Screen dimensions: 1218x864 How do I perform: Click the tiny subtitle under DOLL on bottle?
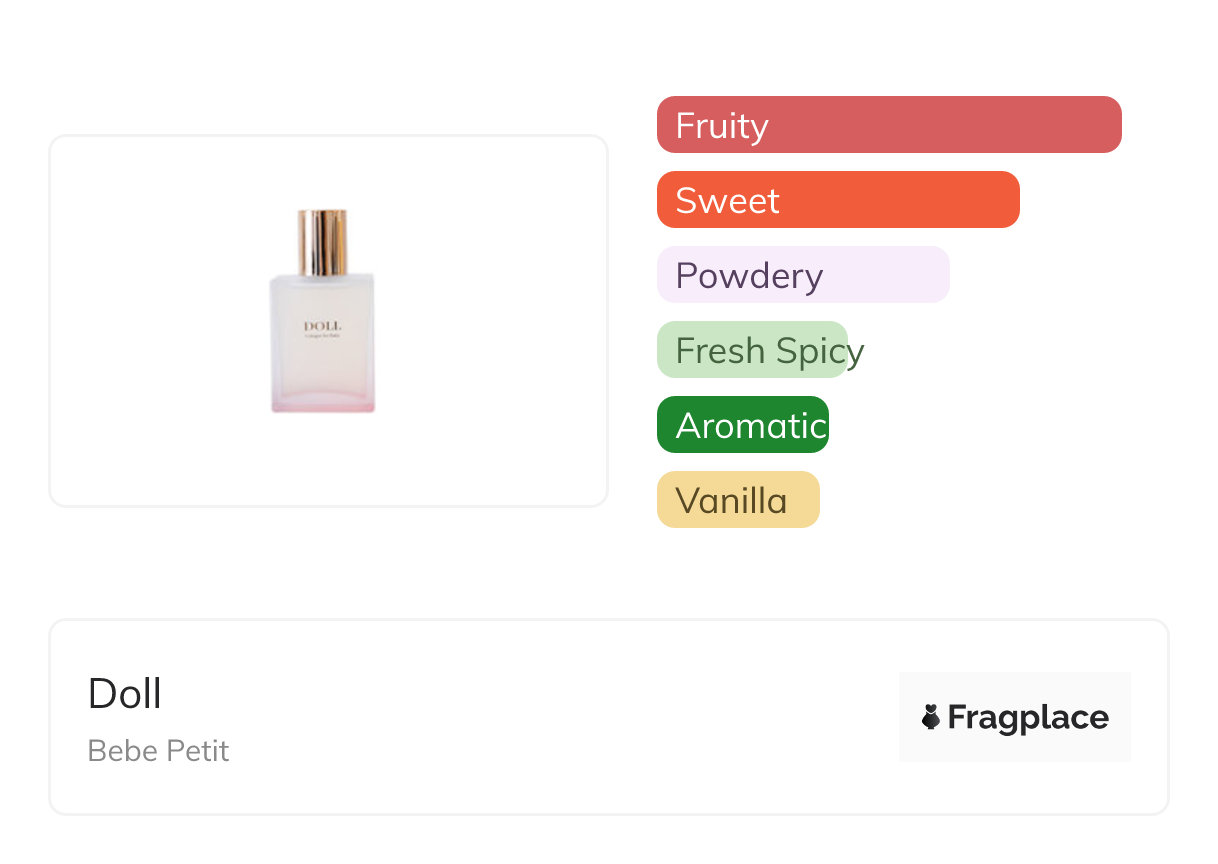(322, 336)
